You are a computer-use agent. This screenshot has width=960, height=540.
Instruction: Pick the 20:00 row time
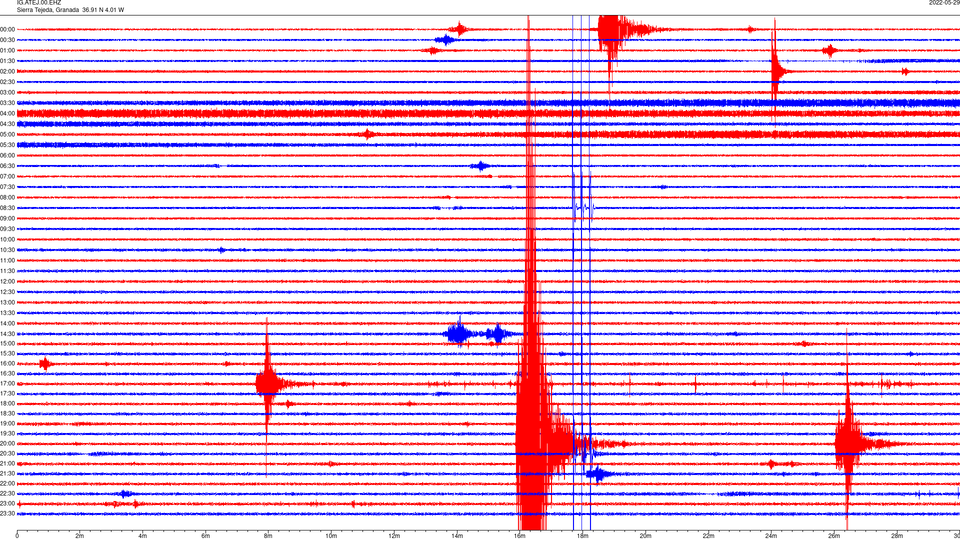click(7, 444)
